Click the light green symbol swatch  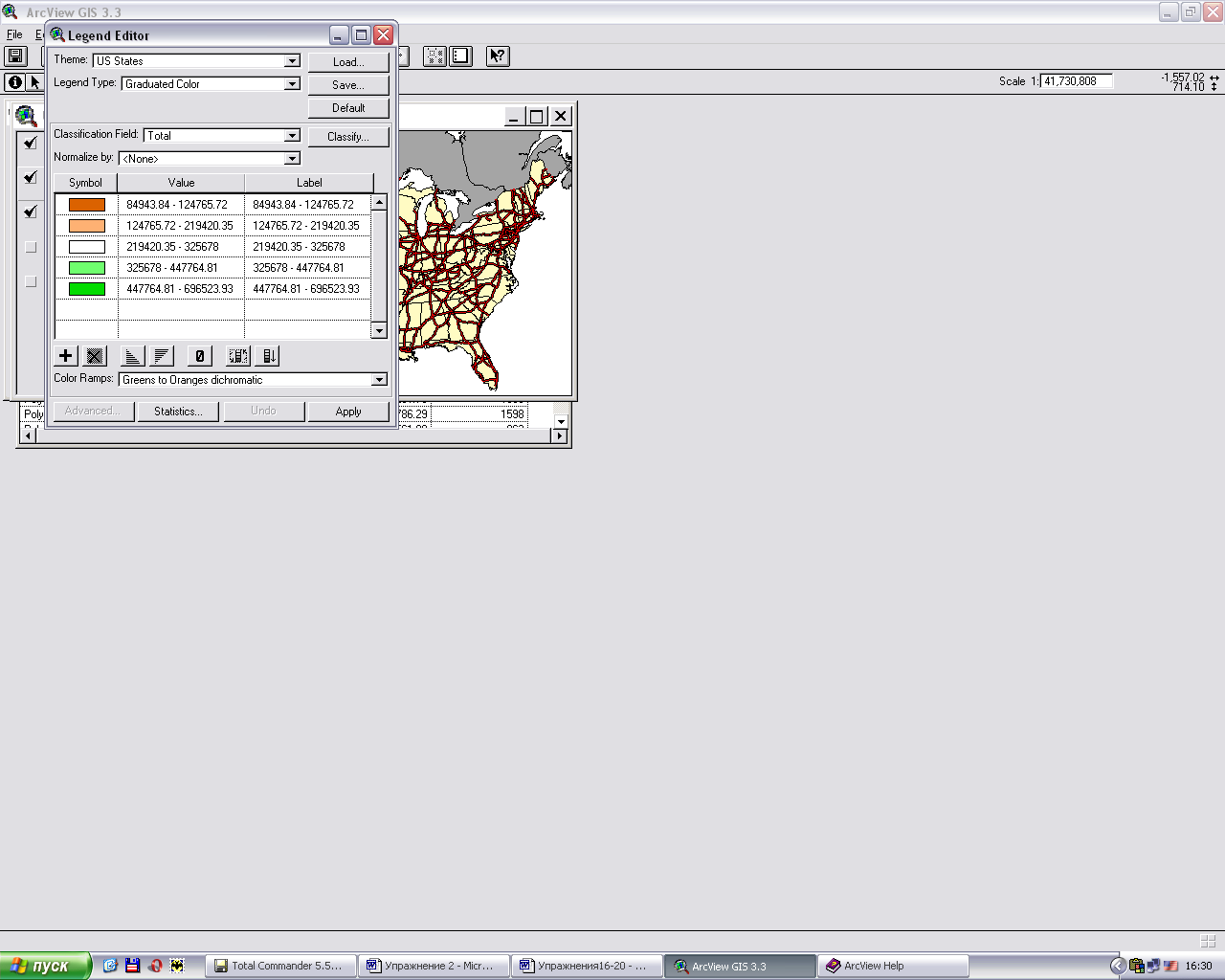[87, 268]
